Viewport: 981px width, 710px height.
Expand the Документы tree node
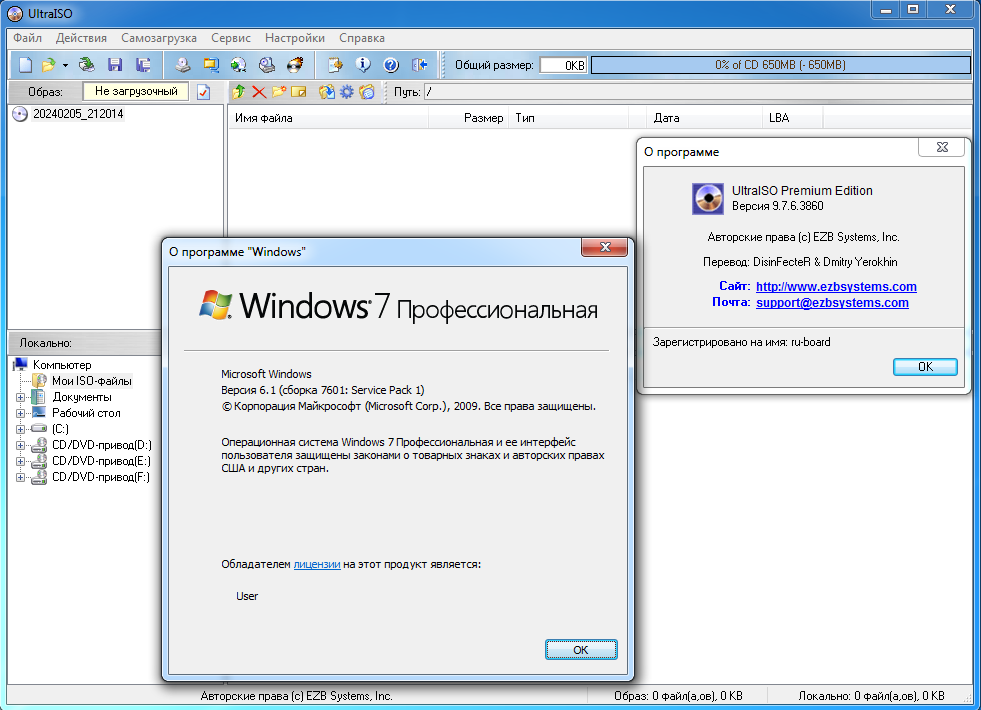20,397
